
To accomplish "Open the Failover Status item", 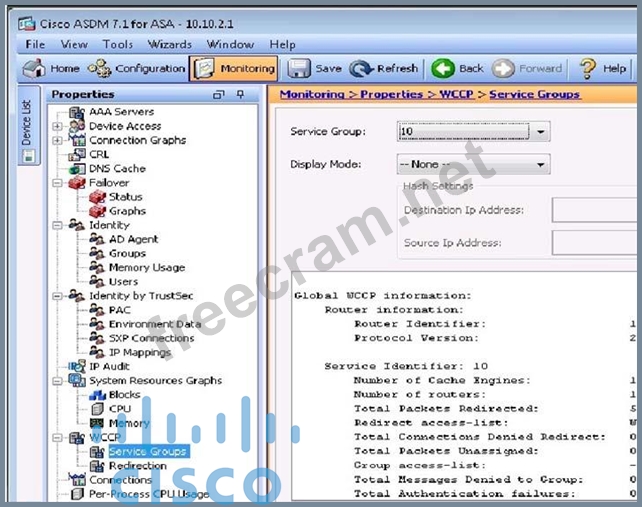I will (125, 197).
